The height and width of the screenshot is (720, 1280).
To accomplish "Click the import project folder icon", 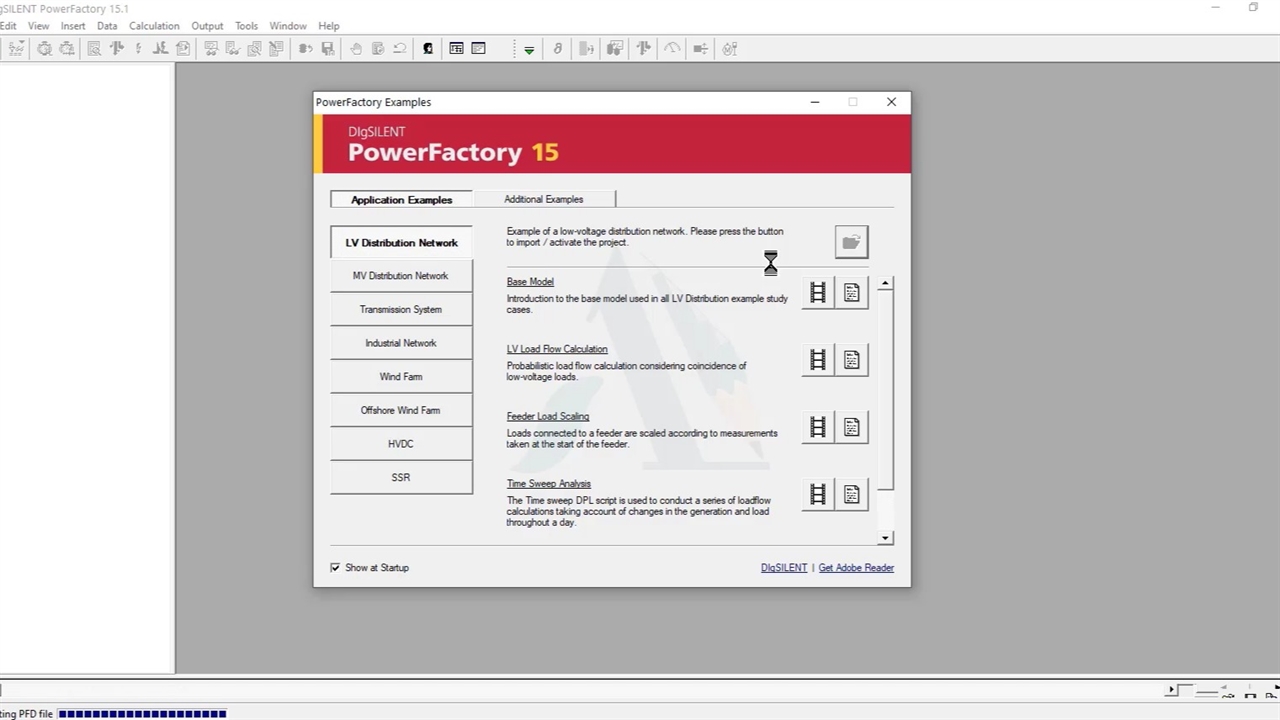I will click(851, 242).
